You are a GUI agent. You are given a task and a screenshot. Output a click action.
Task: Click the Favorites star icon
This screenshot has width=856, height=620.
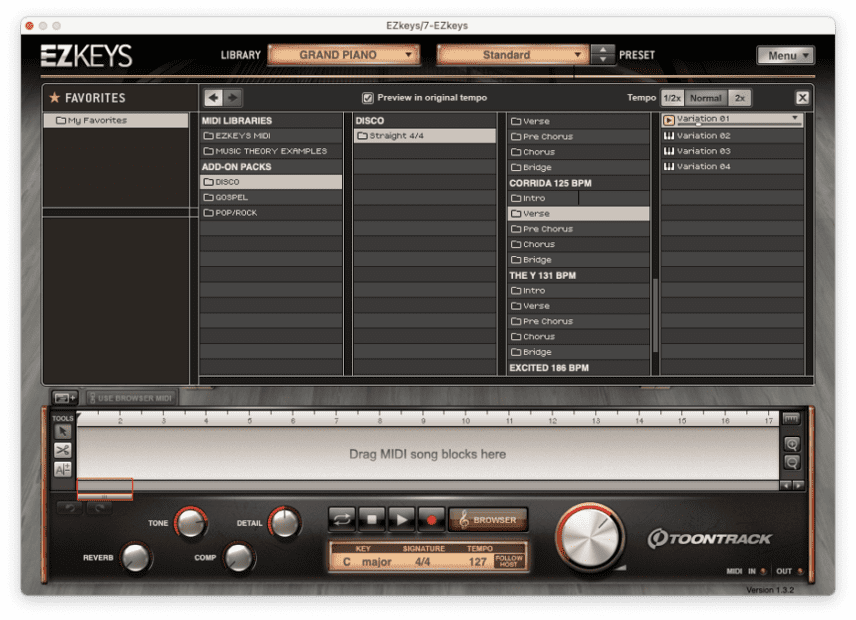(x=55, y=98)
